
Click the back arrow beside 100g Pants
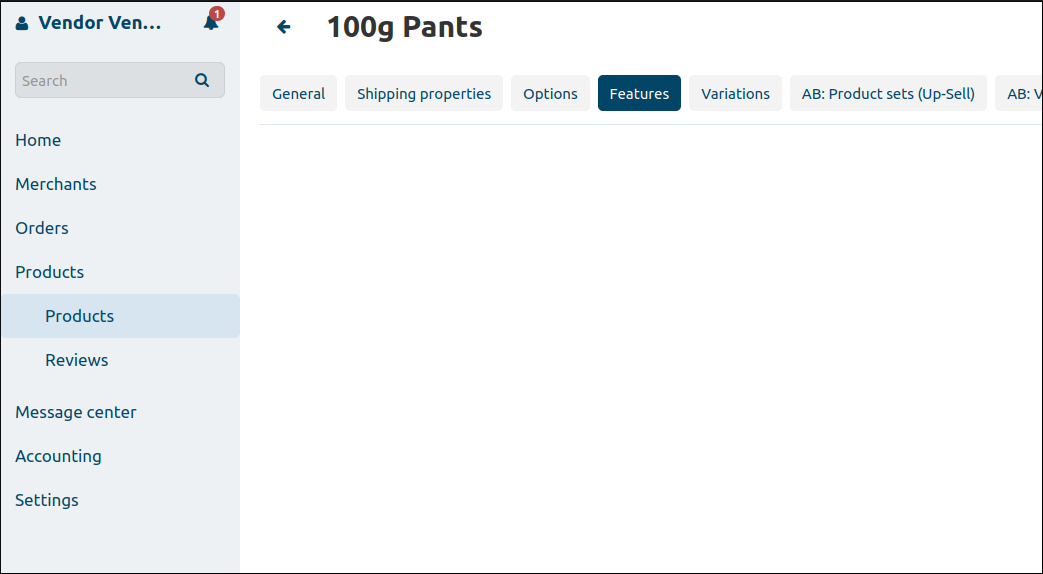coord(284,27)
